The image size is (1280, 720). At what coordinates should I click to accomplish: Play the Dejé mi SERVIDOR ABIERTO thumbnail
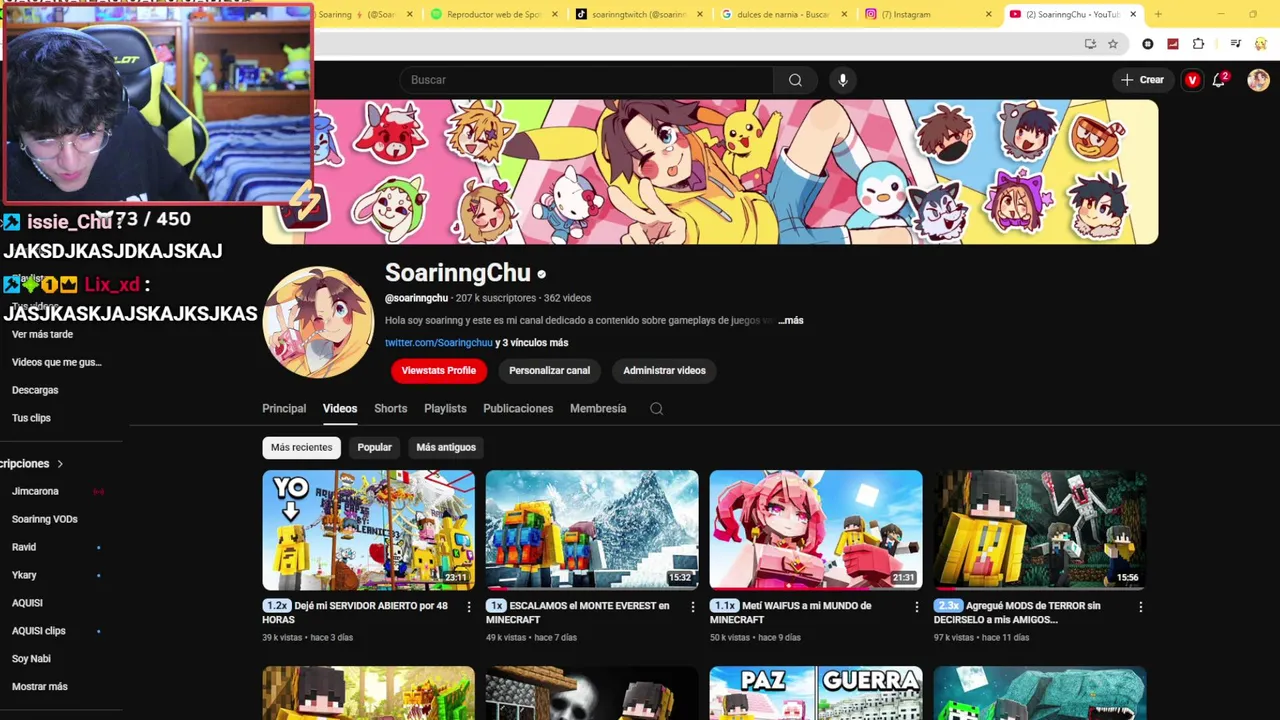pyautogui.click(x=369, y=530)
